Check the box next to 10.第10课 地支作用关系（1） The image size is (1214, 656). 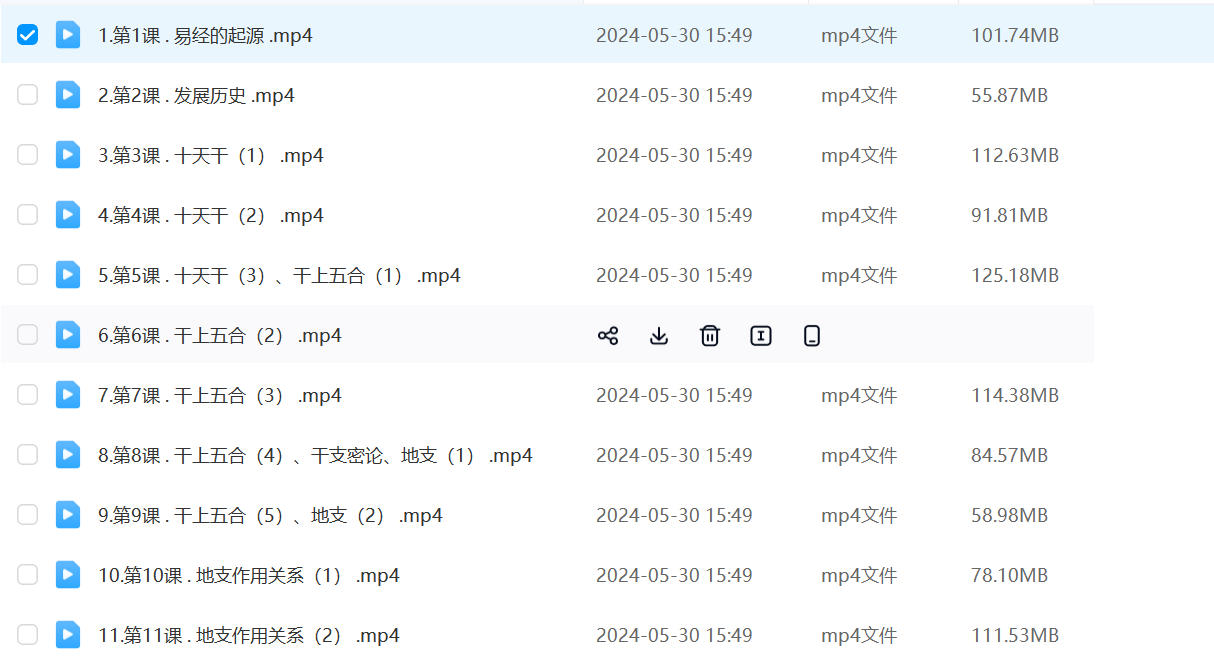click(28, 575)
